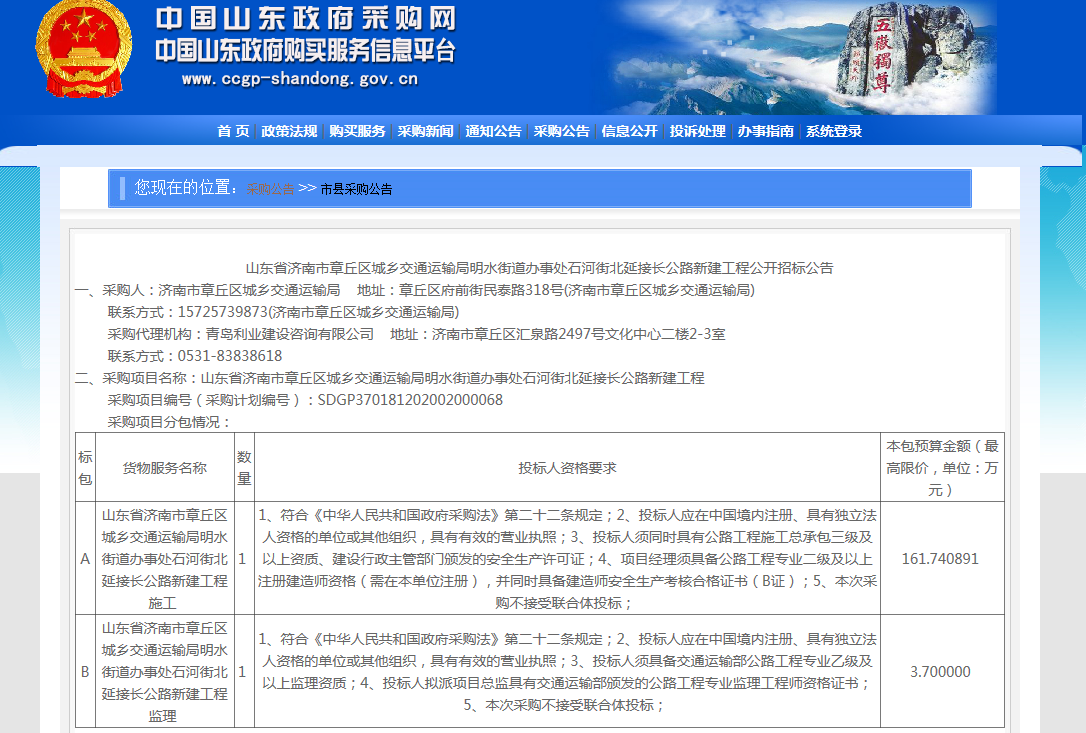
Task: Click the 采购项目分包情况 label
Action: pyautogui.click(x=169, y=422)
